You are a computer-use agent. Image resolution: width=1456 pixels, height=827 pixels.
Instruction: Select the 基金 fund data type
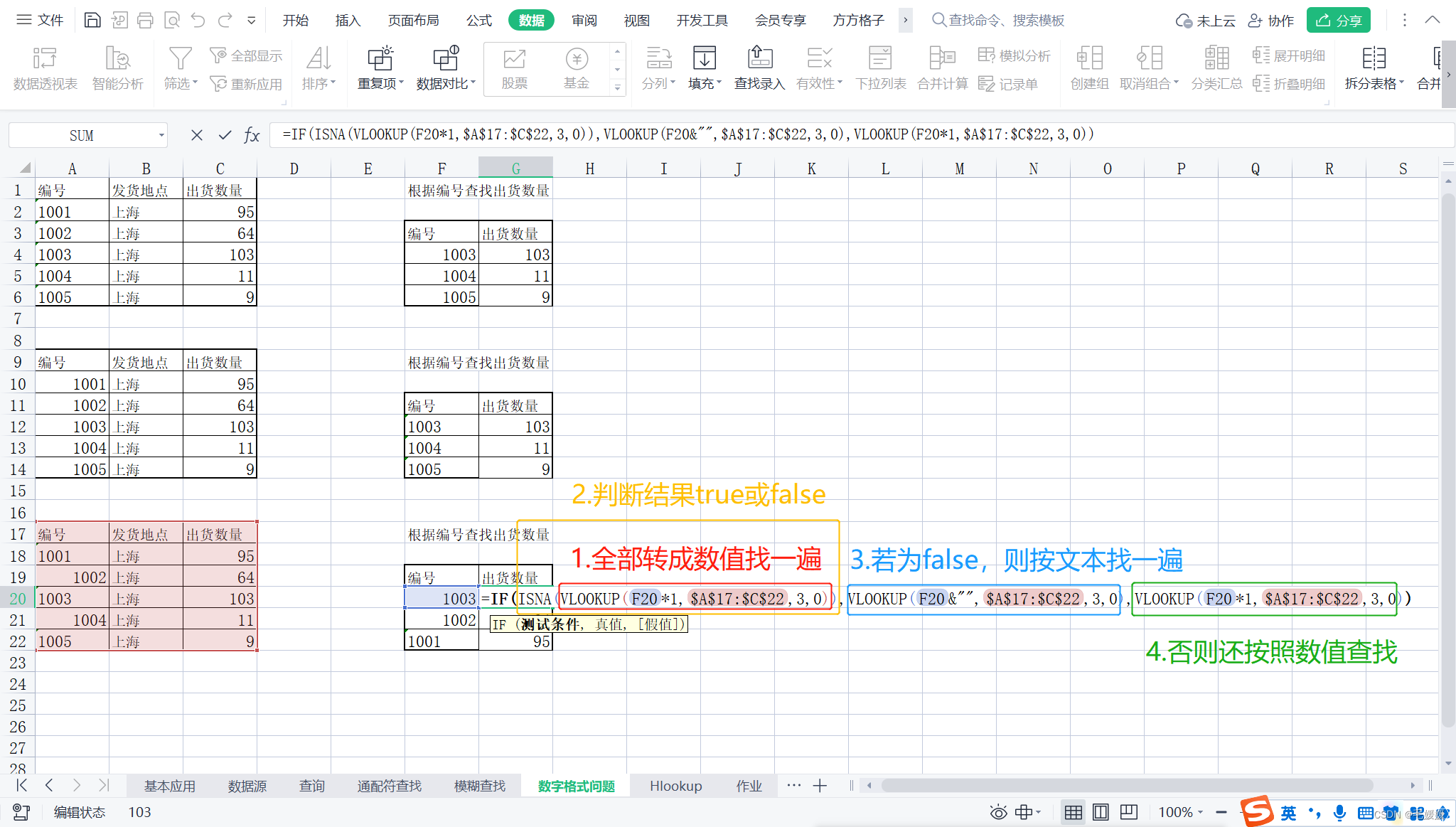point(577,69)
